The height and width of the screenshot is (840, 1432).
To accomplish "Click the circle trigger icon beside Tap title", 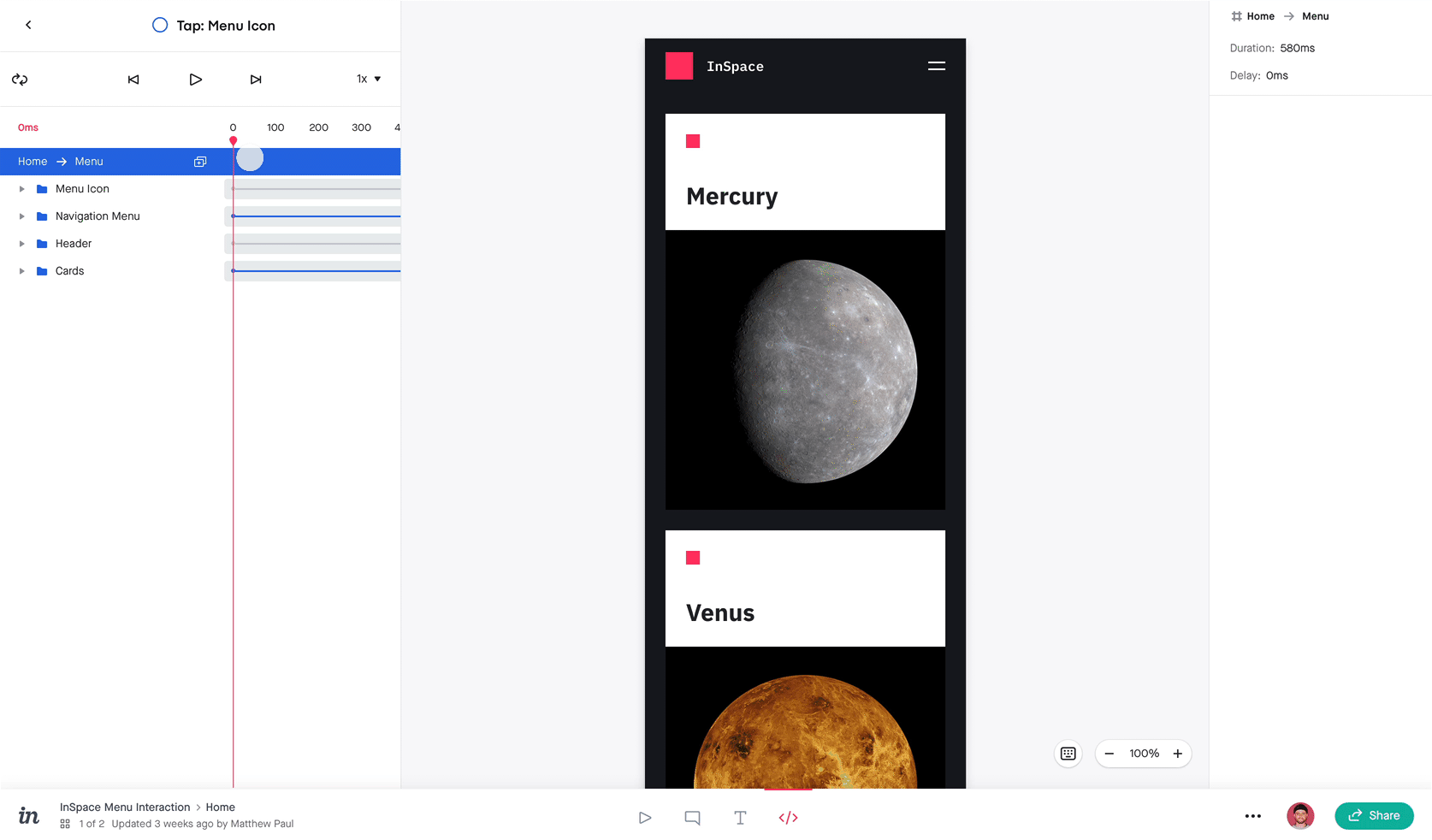I will pyautogui.click(x=160, y=25).
